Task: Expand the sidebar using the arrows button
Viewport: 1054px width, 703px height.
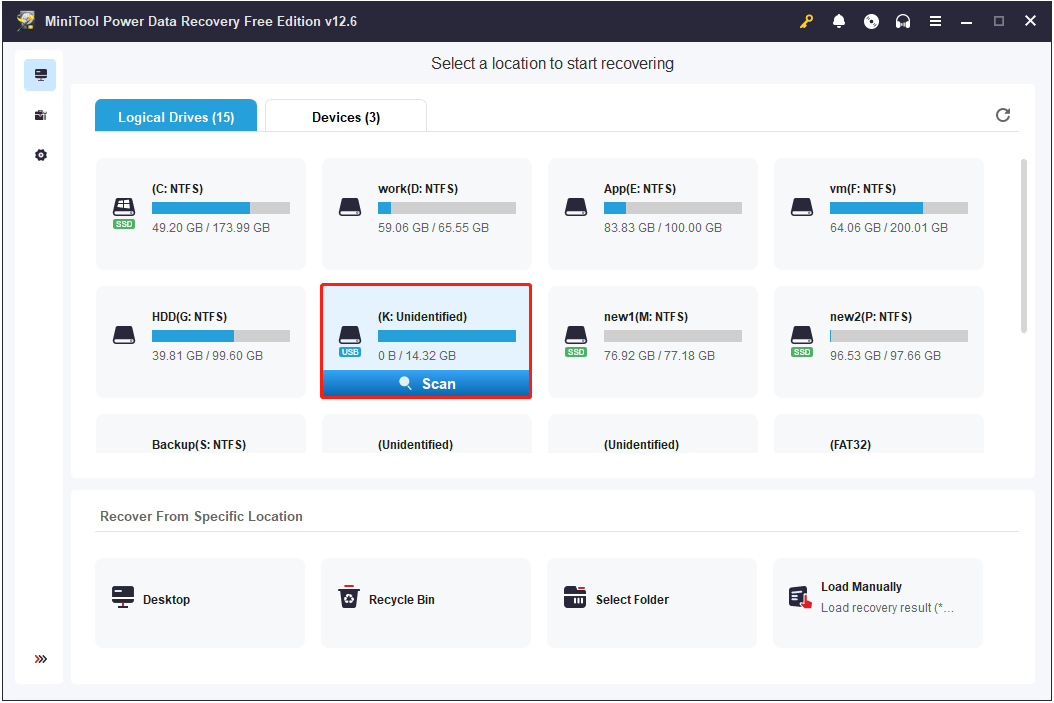Action: pos(39,659)
